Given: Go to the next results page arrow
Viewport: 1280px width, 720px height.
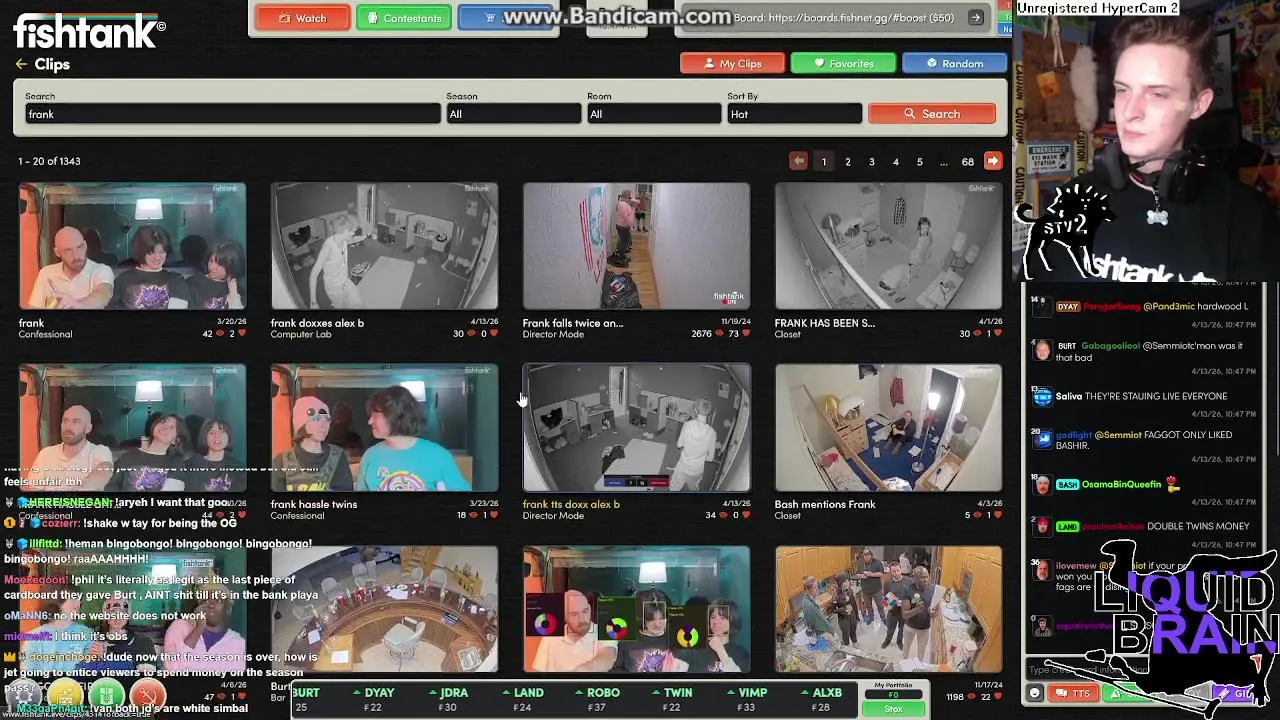Looking at the screenshot, I should click(x=992, y=161).
